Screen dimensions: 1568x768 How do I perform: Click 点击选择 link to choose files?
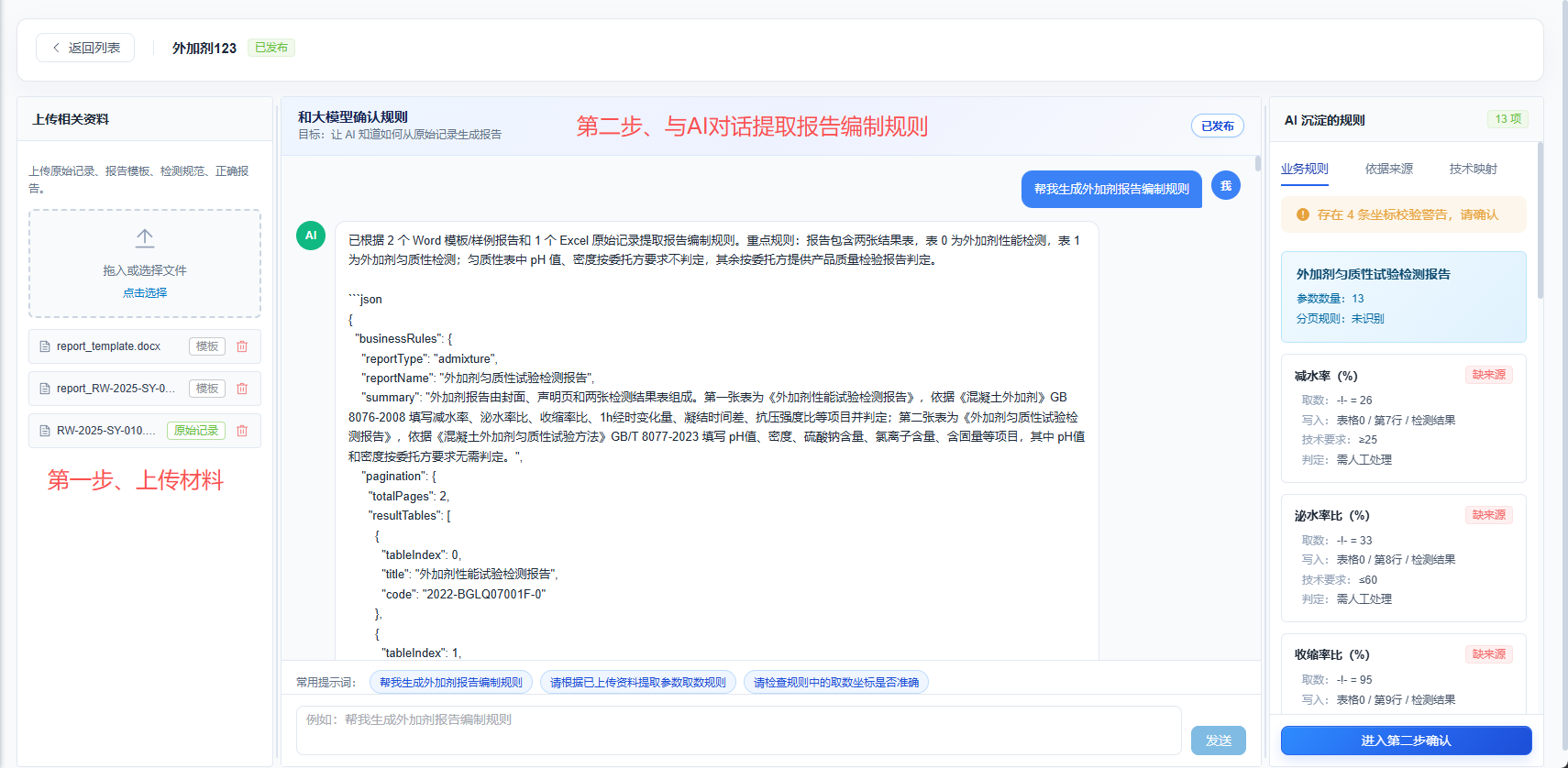point(145,292)
